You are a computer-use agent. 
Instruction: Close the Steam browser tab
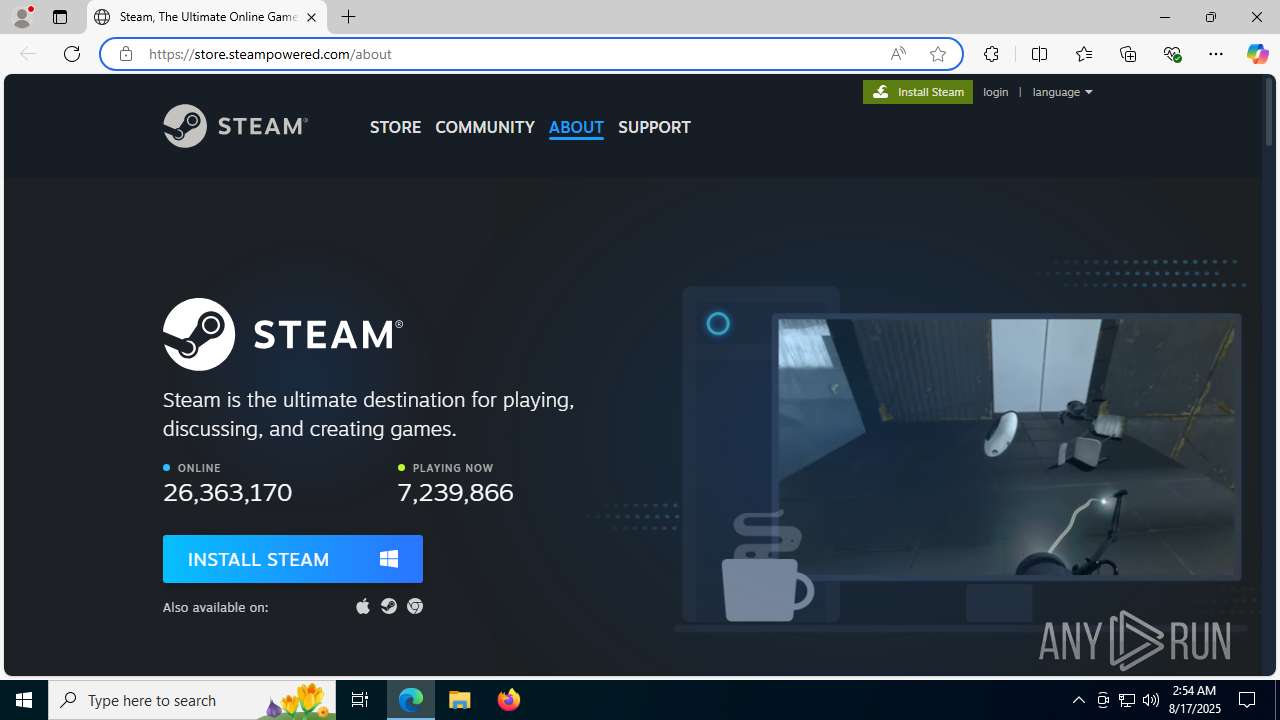tap(311, 17)
